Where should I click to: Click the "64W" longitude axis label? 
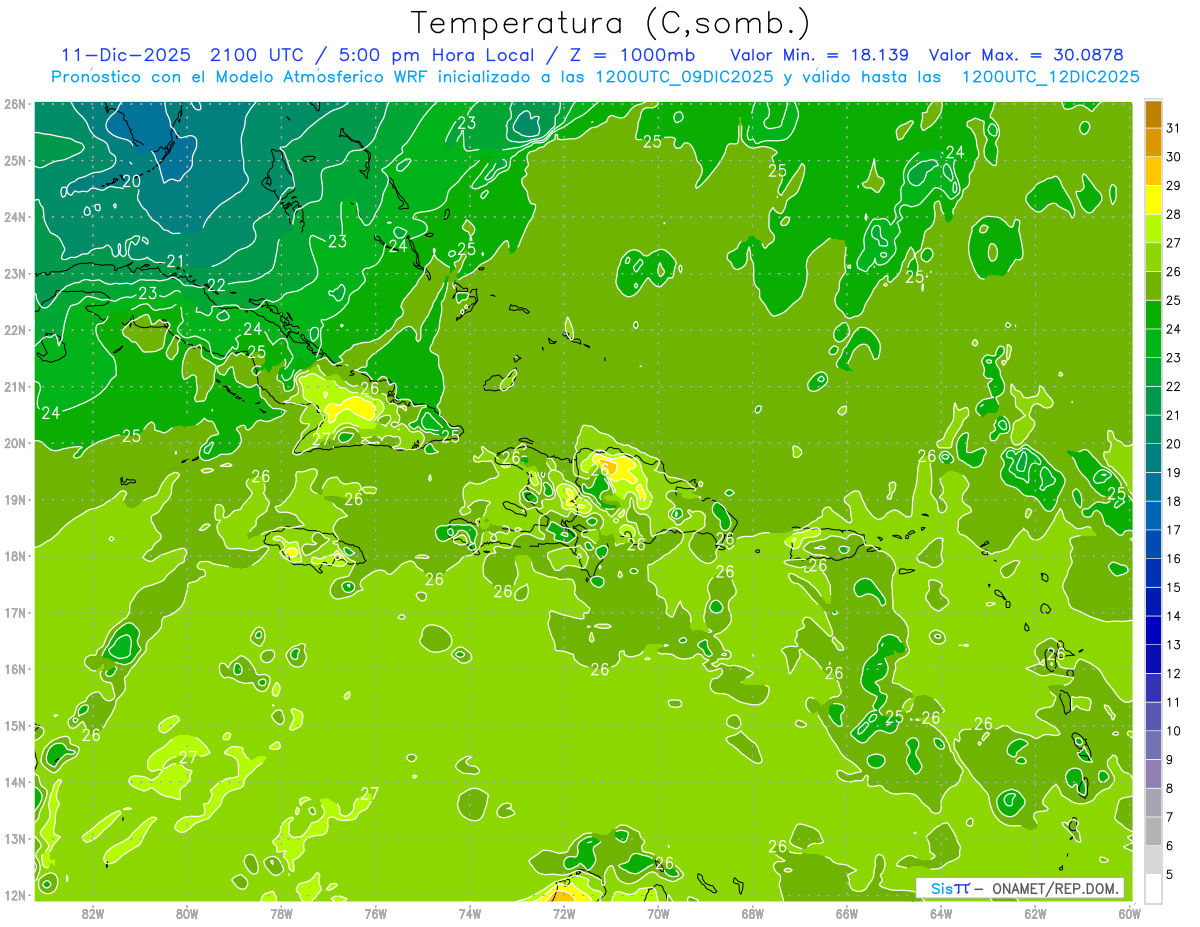[x=941, y=913]
